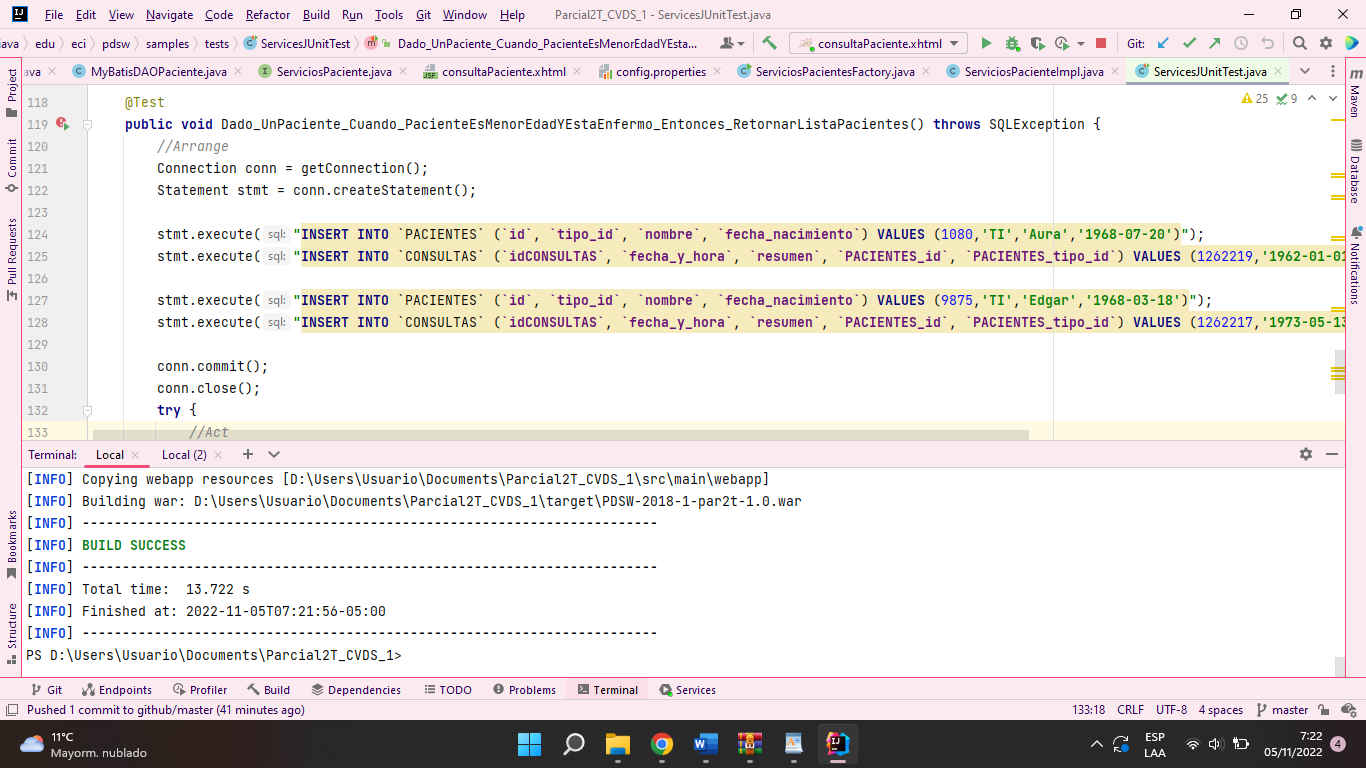The width and height of the screenshot is (1366, 768).
Task: Open Search Everywhere magnifier icon
Action: 1299,43
